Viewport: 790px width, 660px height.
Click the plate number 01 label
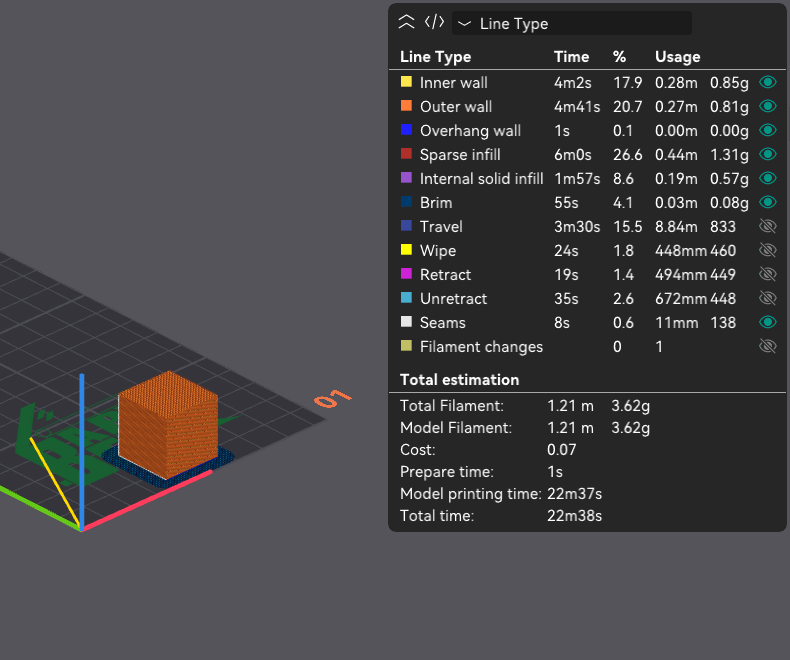(x=332, y=398)
